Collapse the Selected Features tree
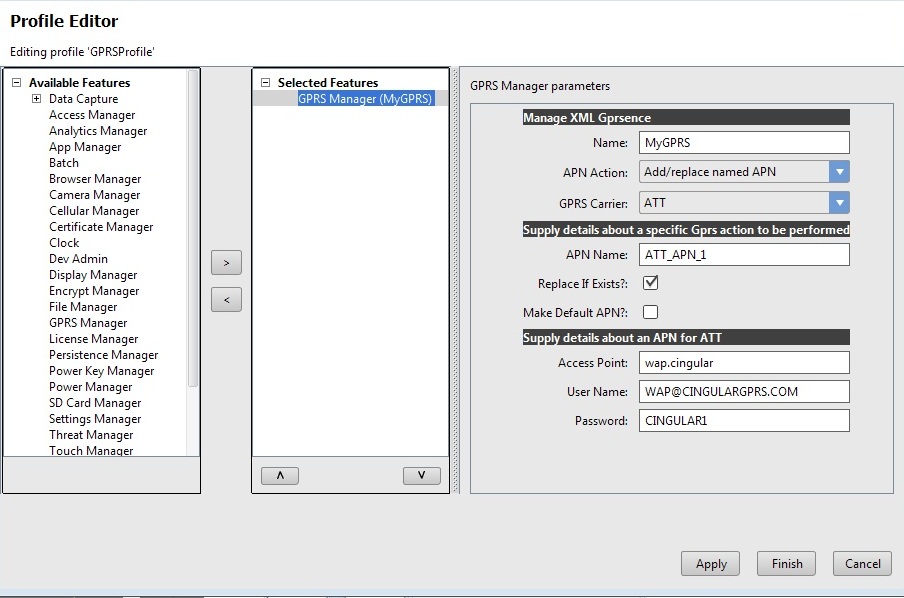Image resolution: width=904 pixels, height=598 pixels. pos(265,83)
